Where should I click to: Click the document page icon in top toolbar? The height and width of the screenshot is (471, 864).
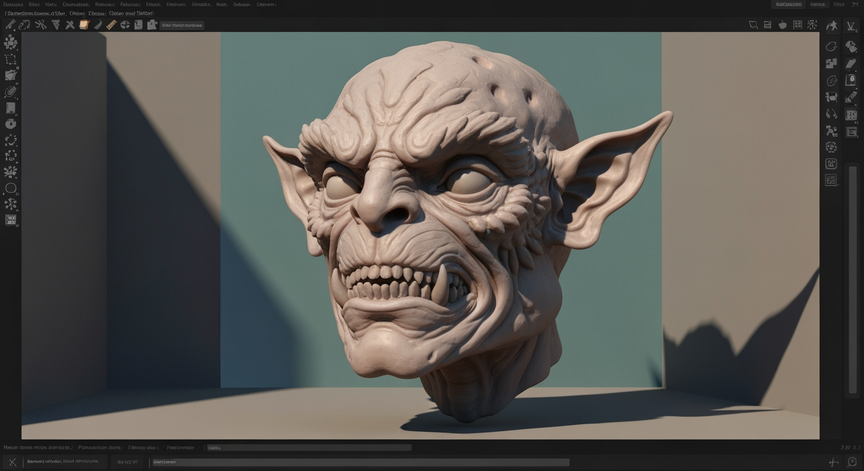point(138,25)
